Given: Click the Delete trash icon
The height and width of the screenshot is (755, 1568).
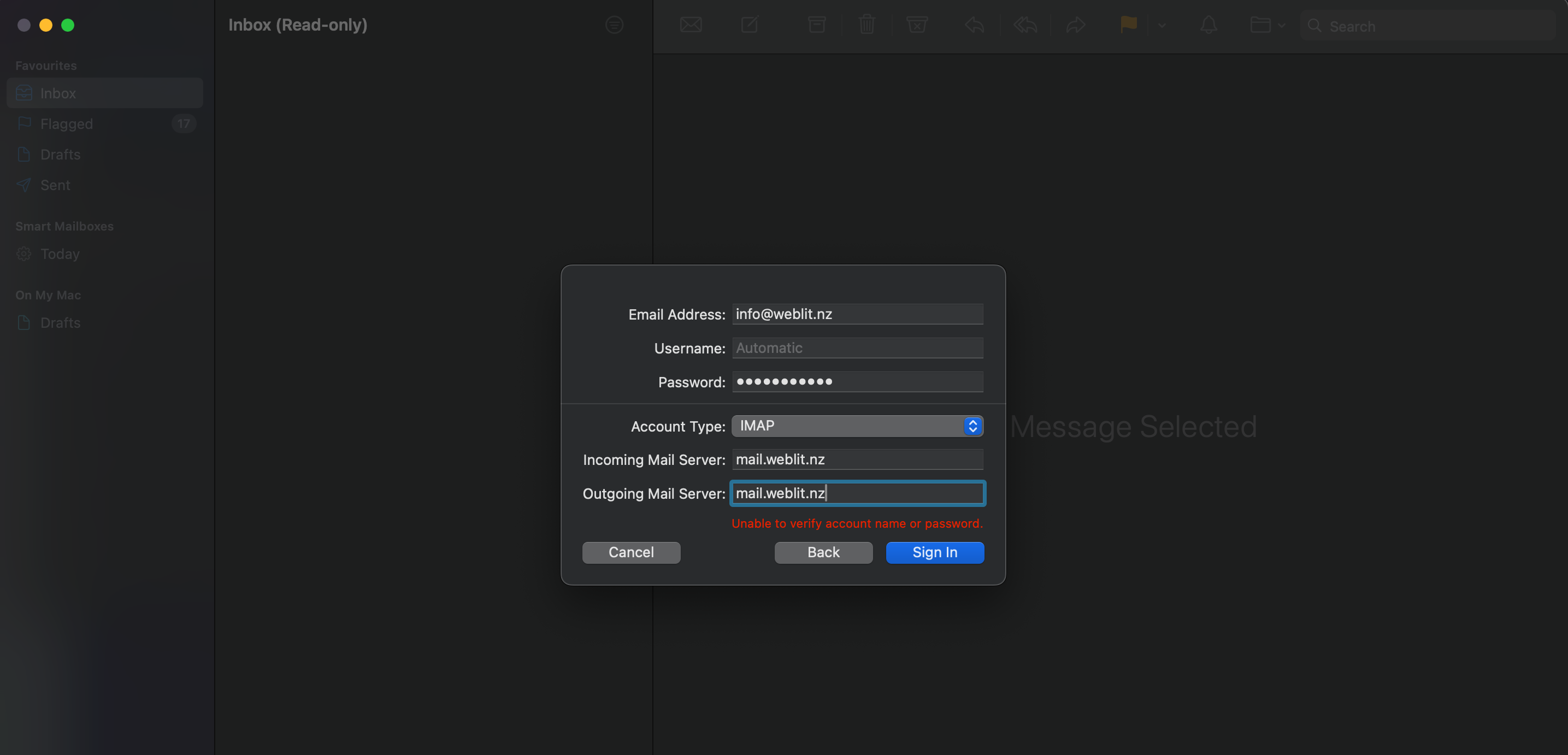Looking at the screenshot, I should click(867, 25).
